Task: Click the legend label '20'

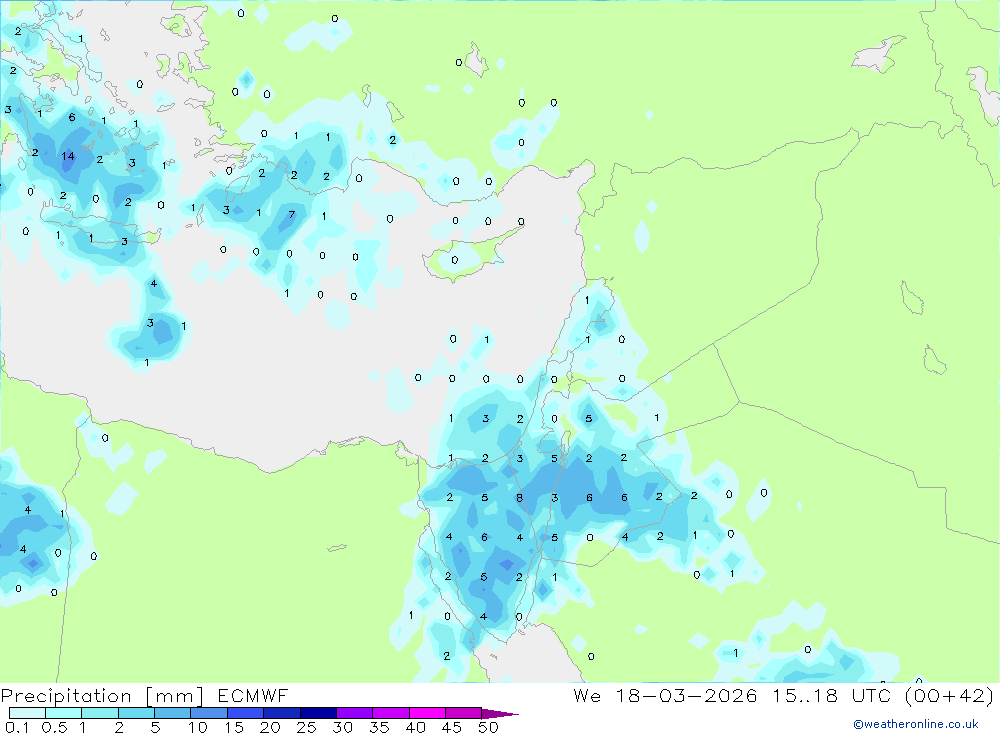Action: coord(270,727)
